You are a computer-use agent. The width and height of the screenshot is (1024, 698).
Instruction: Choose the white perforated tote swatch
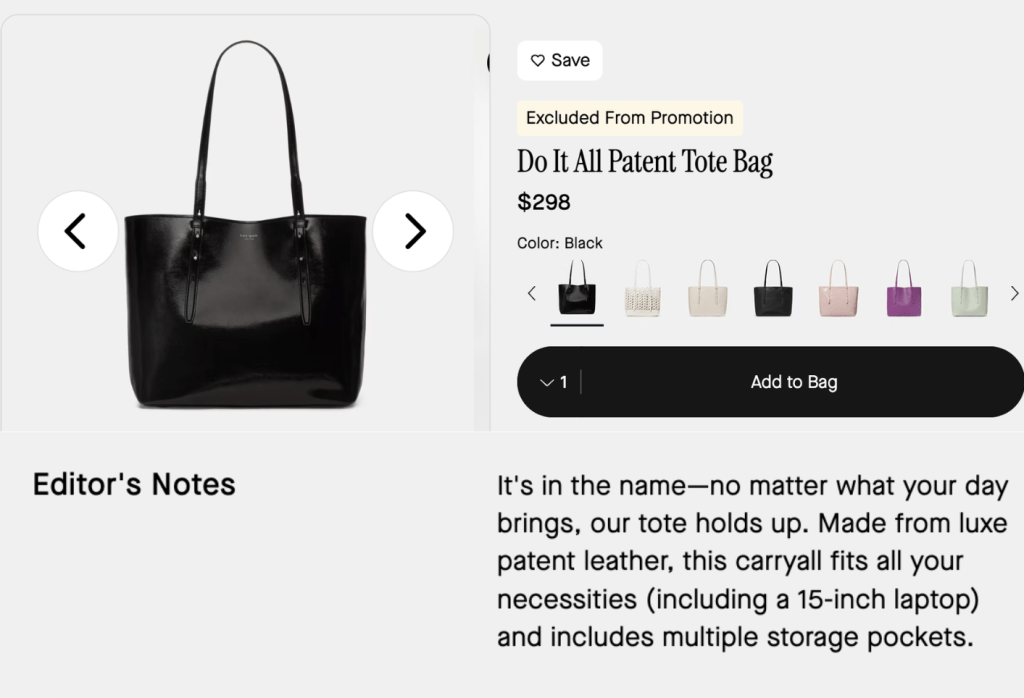[x=642, y=289]
